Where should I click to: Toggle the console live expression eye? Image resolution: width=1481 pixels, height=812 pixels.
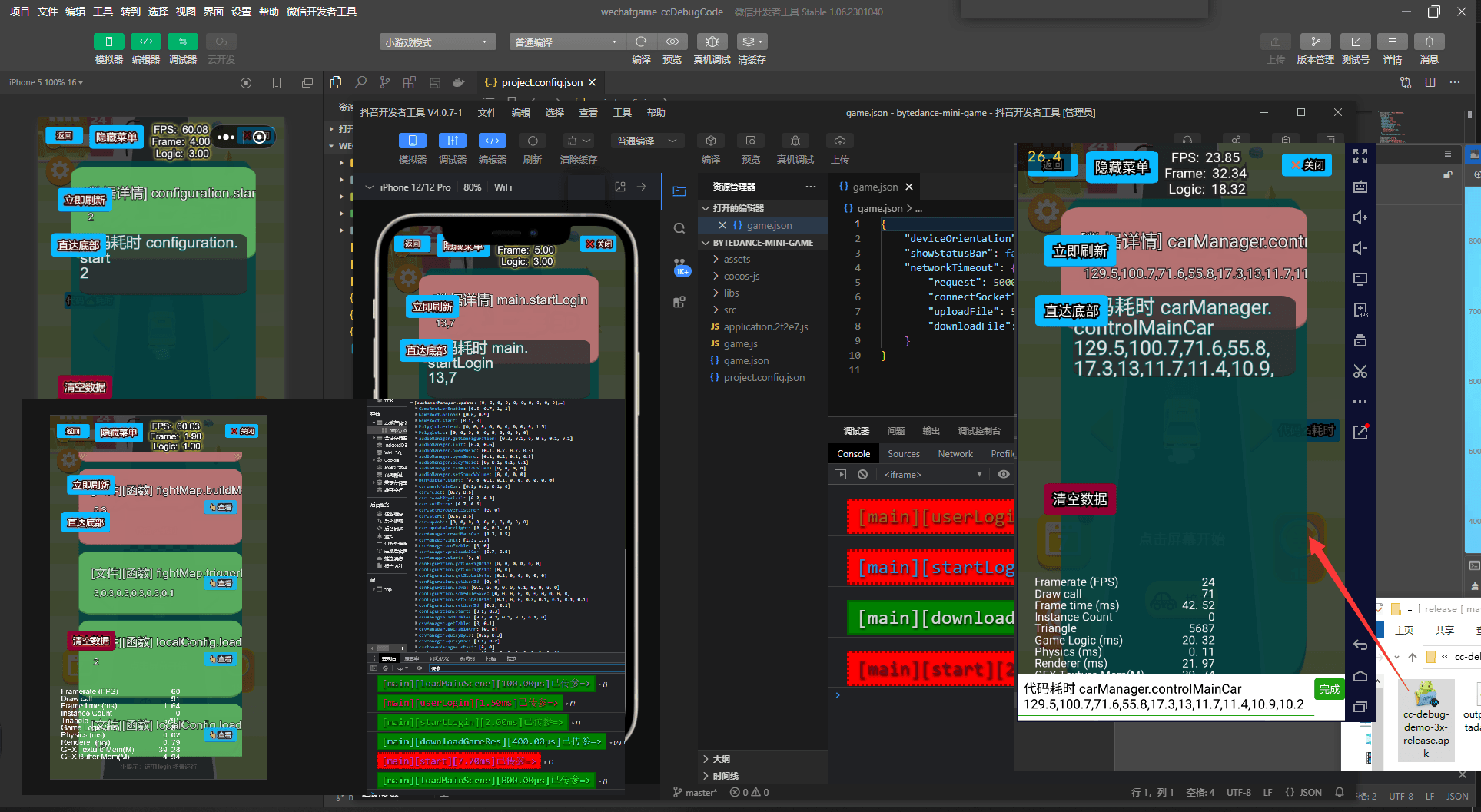(1004, 475)
